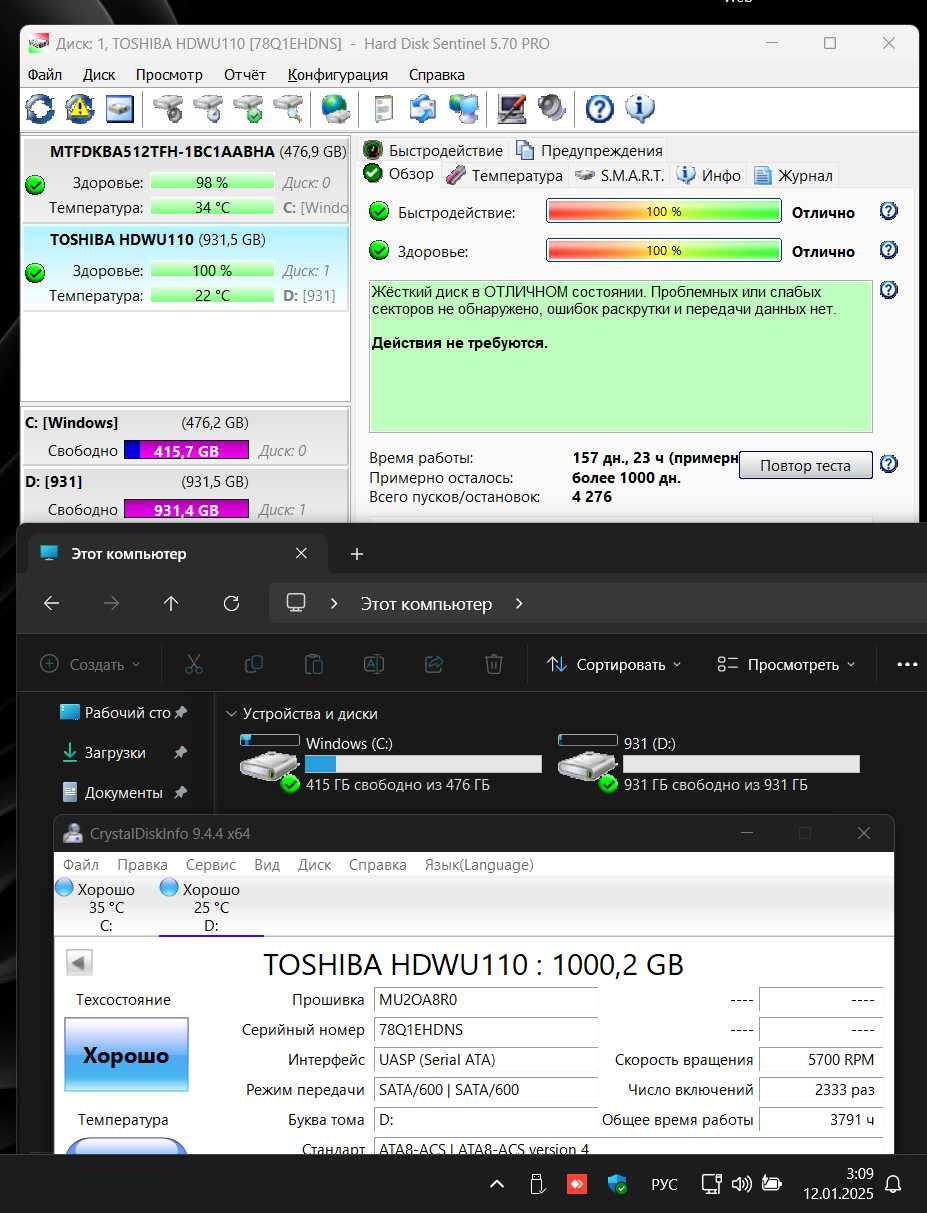Click the yellow warning triangle toolbar icon
Image resolution: width=927 pixels, height=1213 pixels.
[x=80, y=108]
